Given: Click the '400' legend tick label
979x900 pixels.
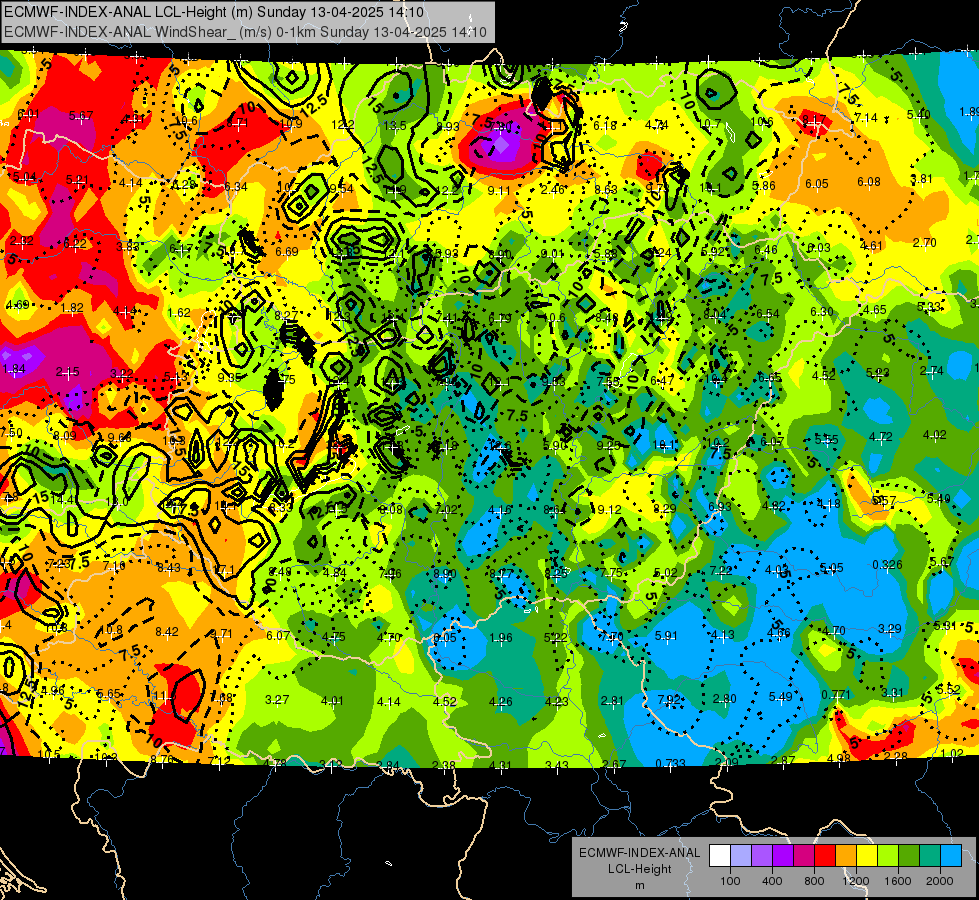Looking at the screenshot, I should (772, 881).
